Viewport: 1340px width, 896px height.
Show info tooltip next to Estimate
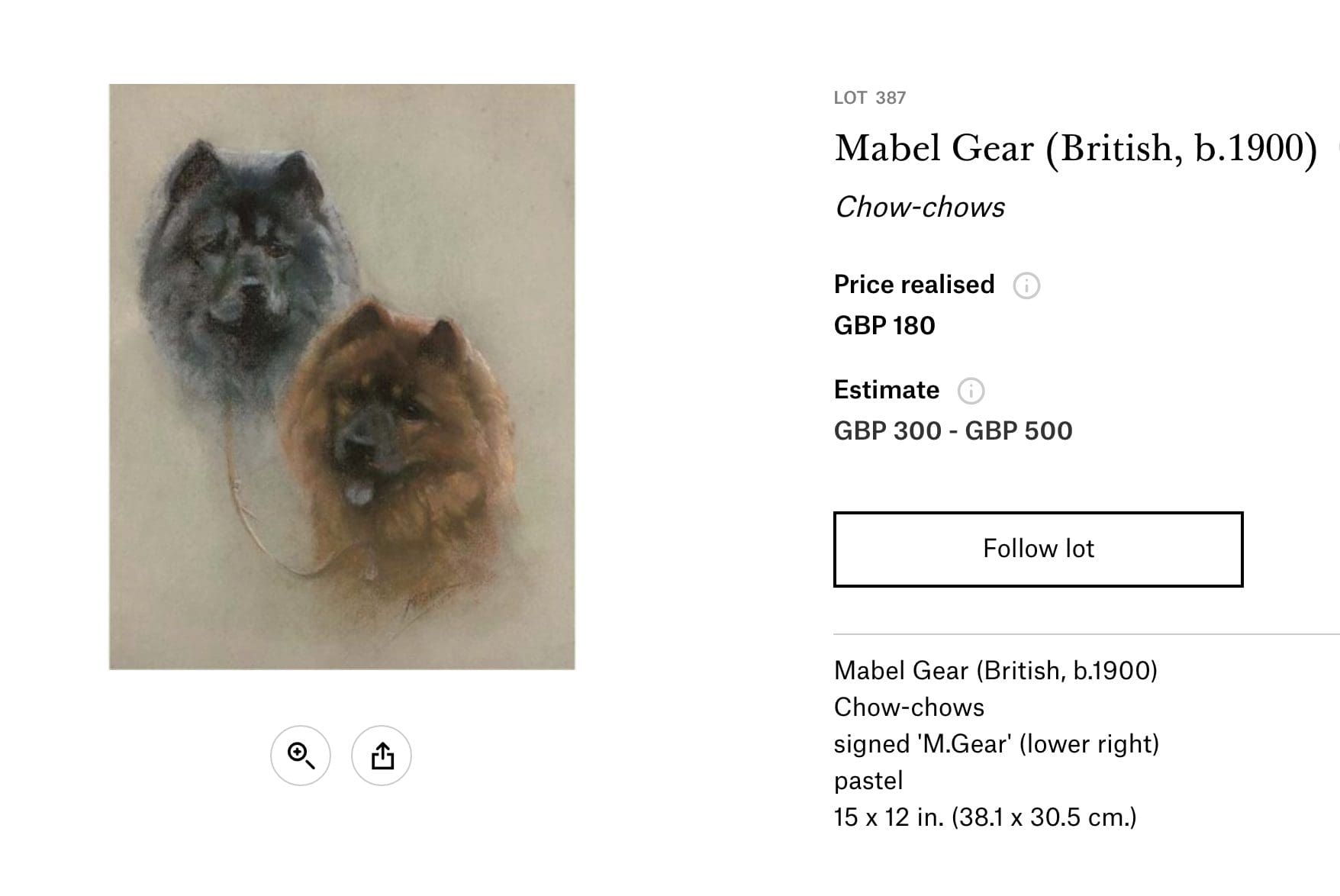tap(971, 391)
